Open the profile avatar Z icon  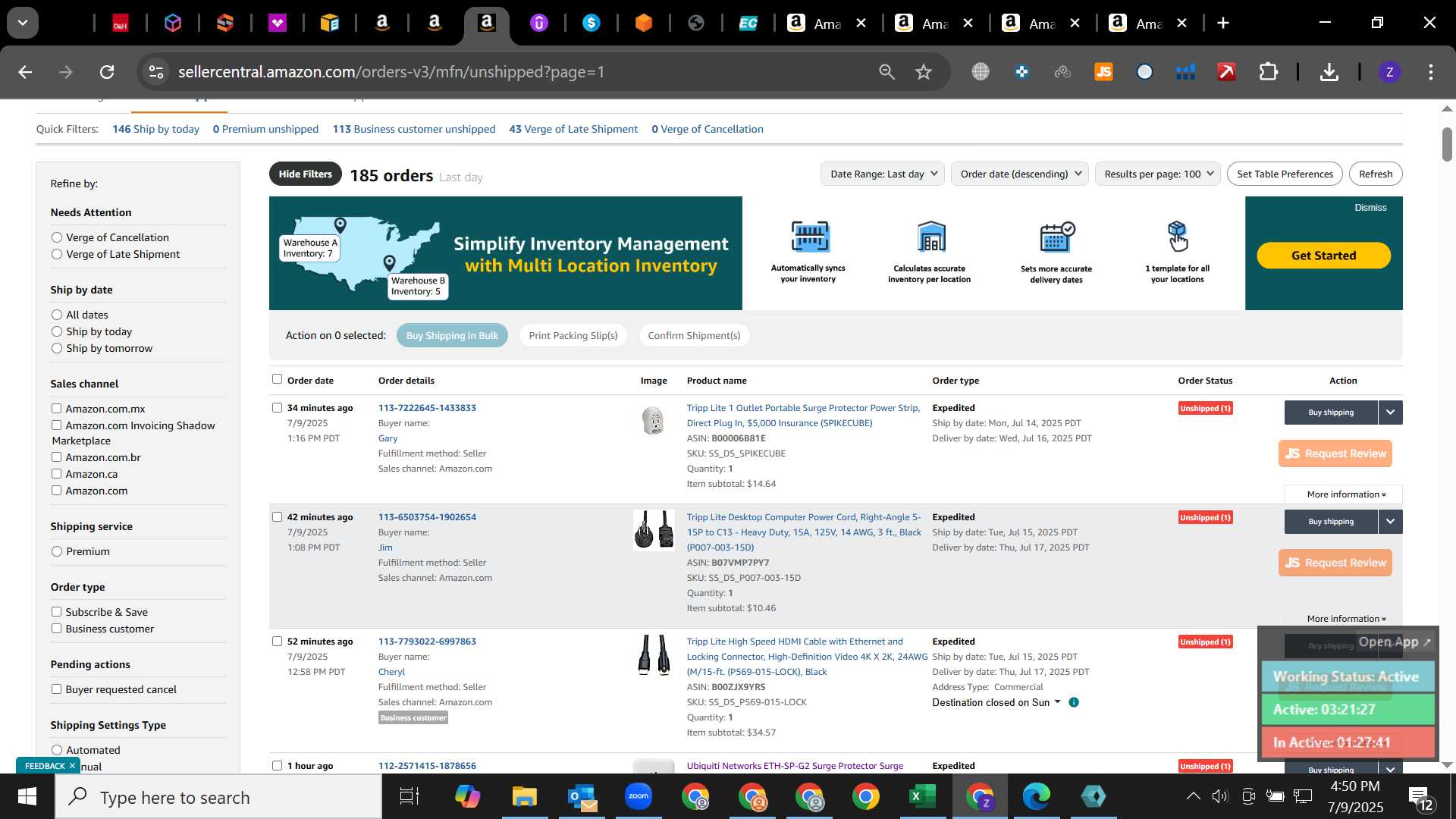click(1389, 72)
